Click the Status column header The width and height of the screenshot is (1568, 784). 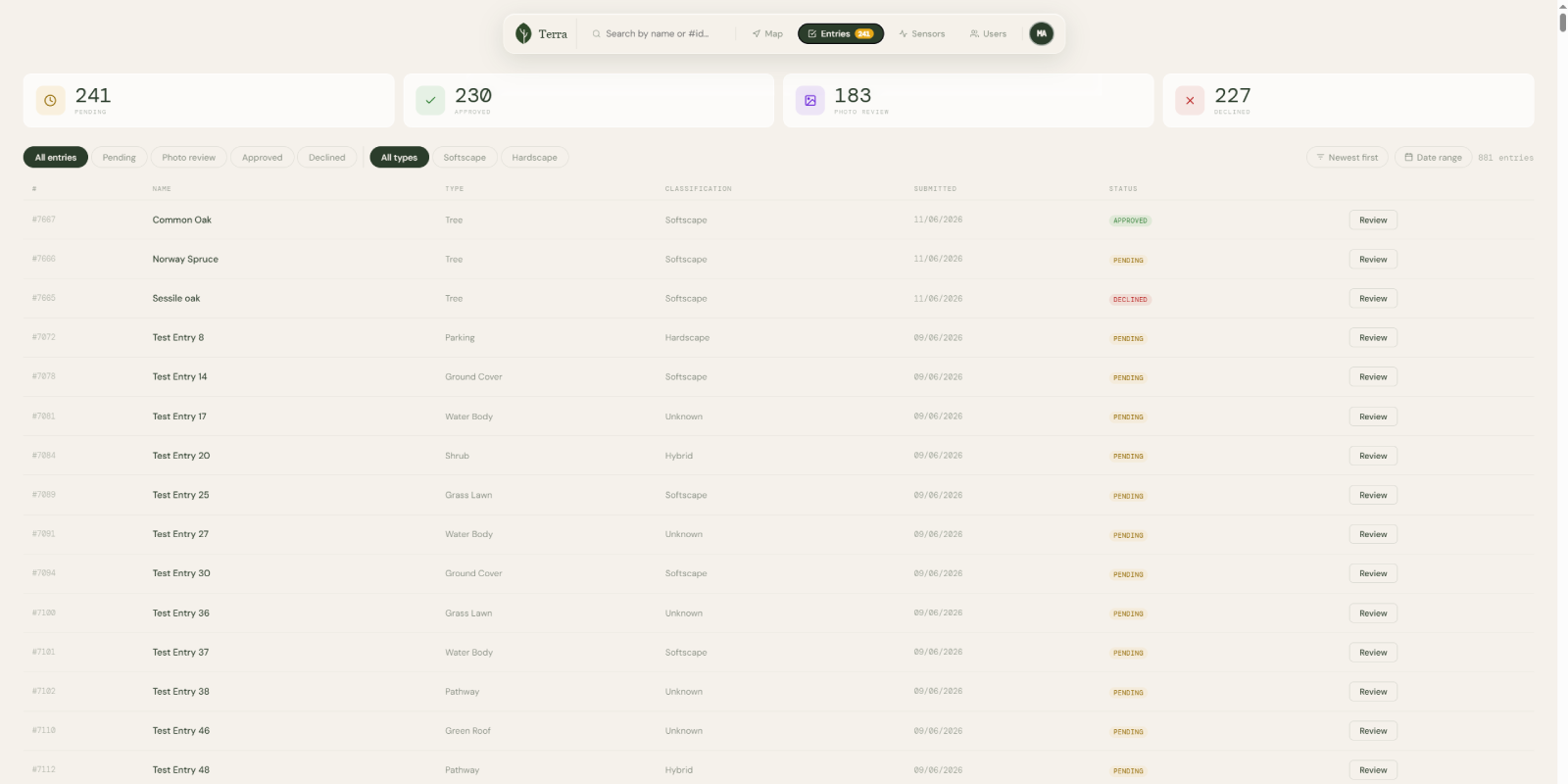(x=1123, y=188)
